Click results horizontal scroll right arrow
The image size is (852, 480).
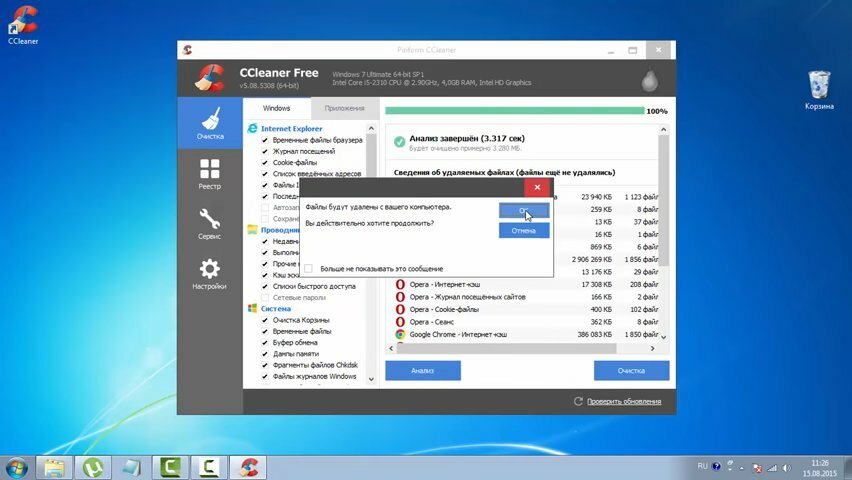[653, 348]
